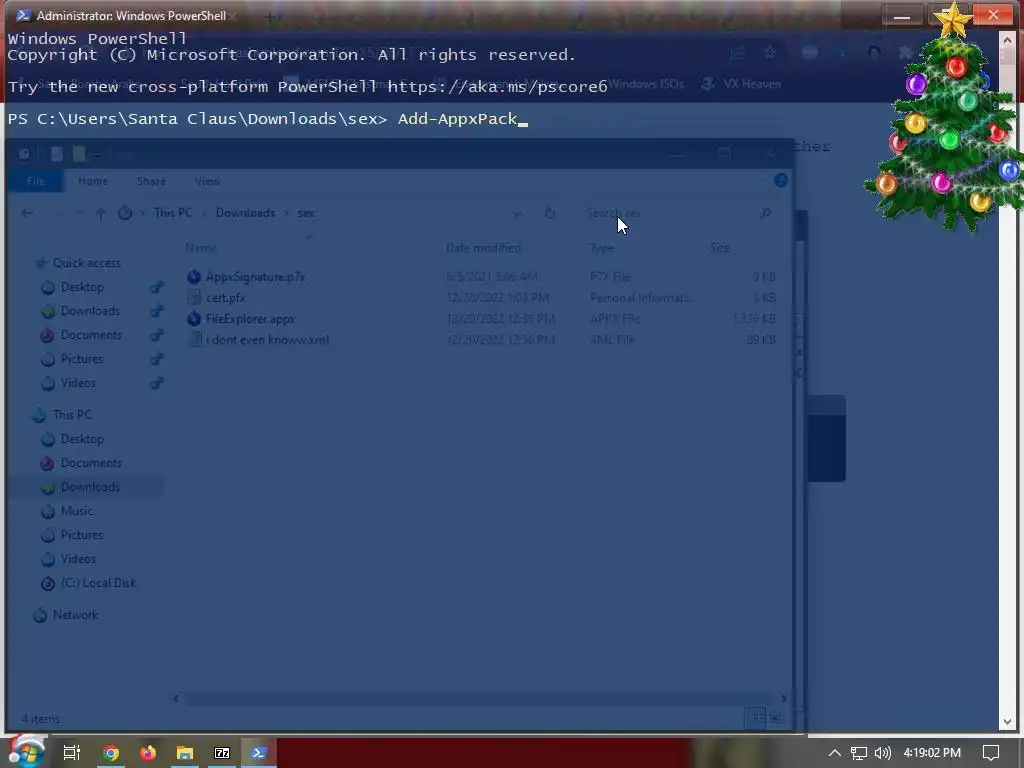The width and height of the screenshot is (1024, 768).
Task: Click the sex folder breadcrumb segment
Action: click(x=306, y=213)
